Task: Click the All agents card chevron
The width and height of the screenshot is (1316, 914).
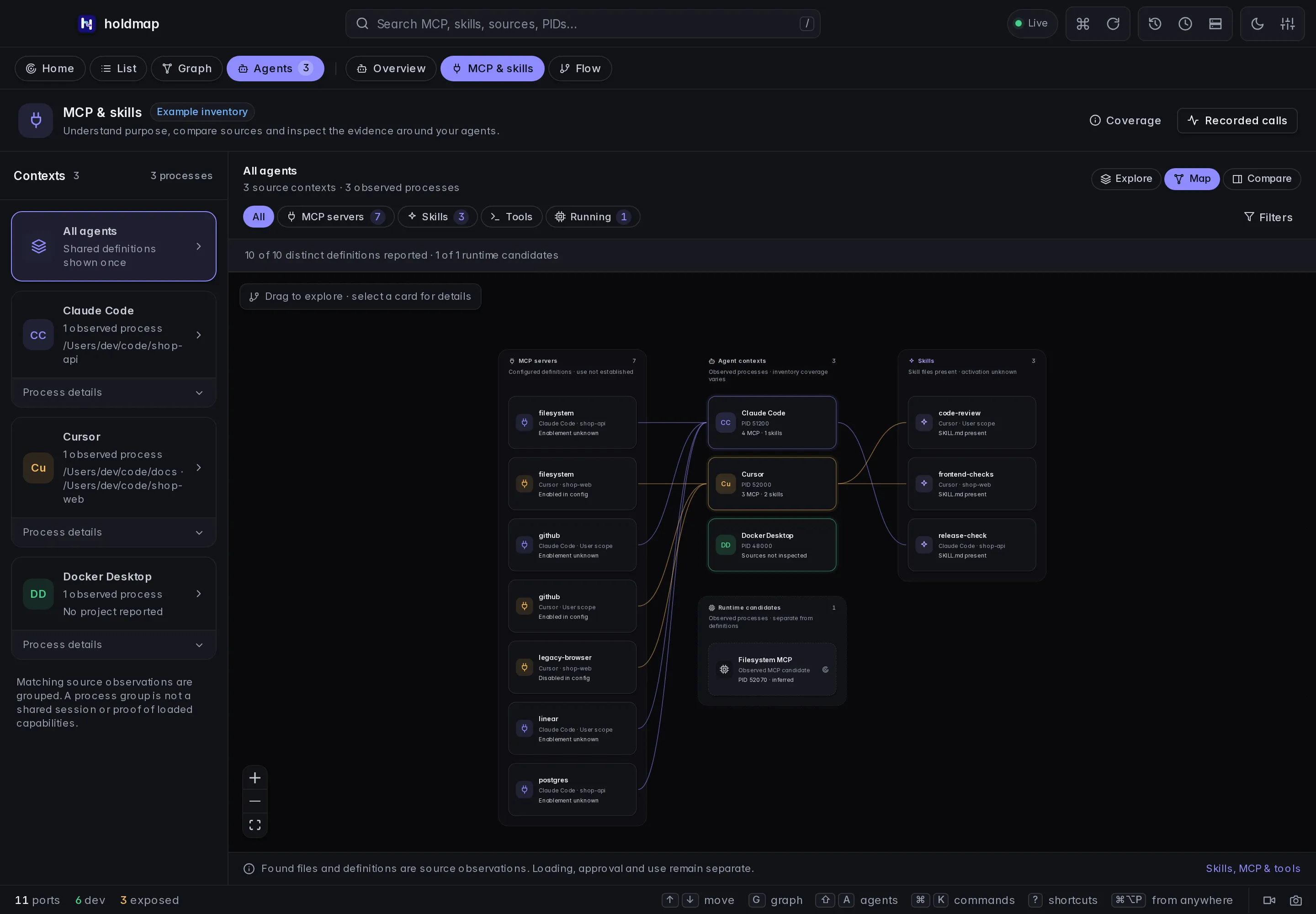Action: [x=199, y=246]
